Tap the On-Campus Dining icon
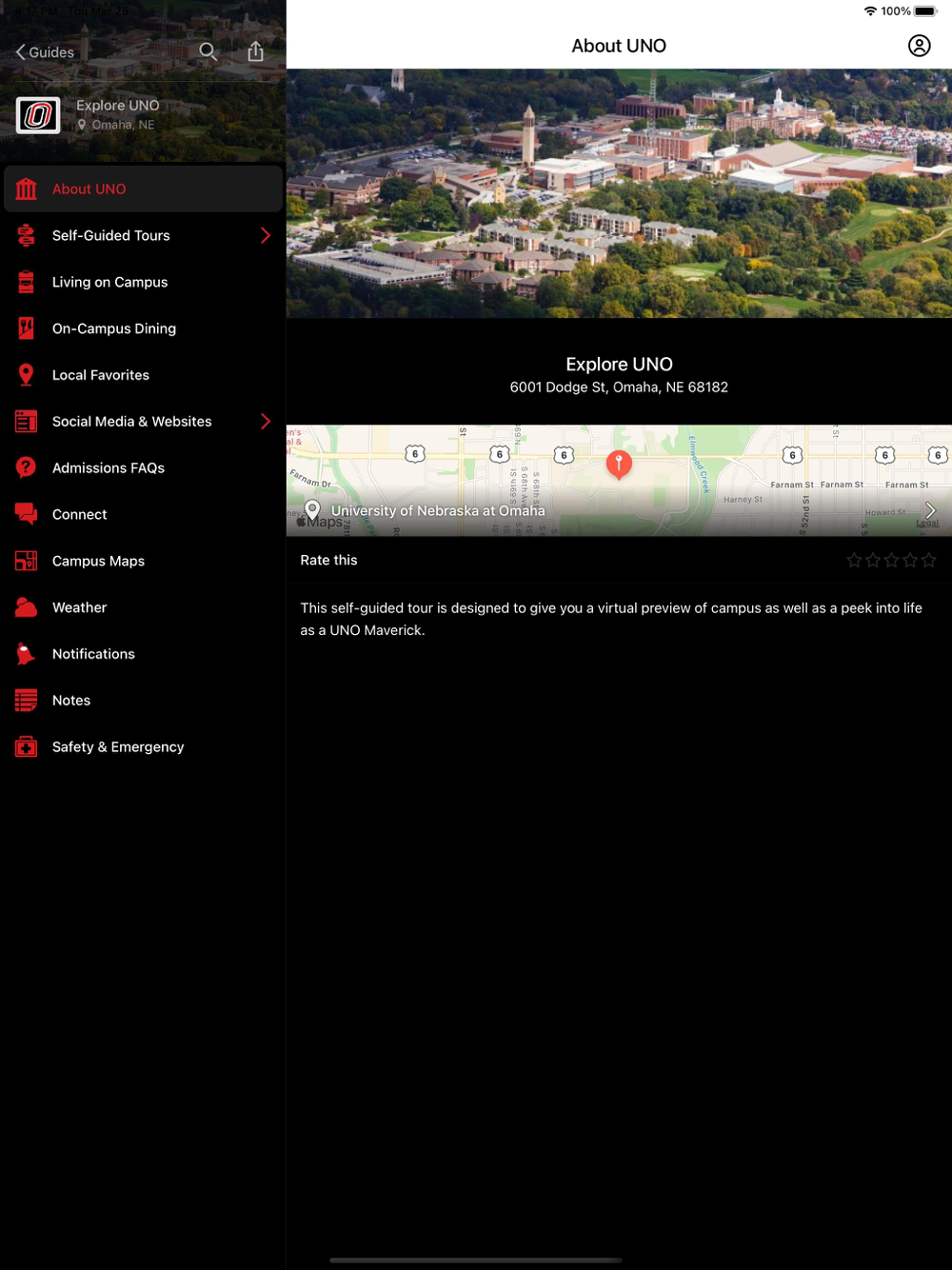Viewport: 952px width, 1270px height. [27, 328]
